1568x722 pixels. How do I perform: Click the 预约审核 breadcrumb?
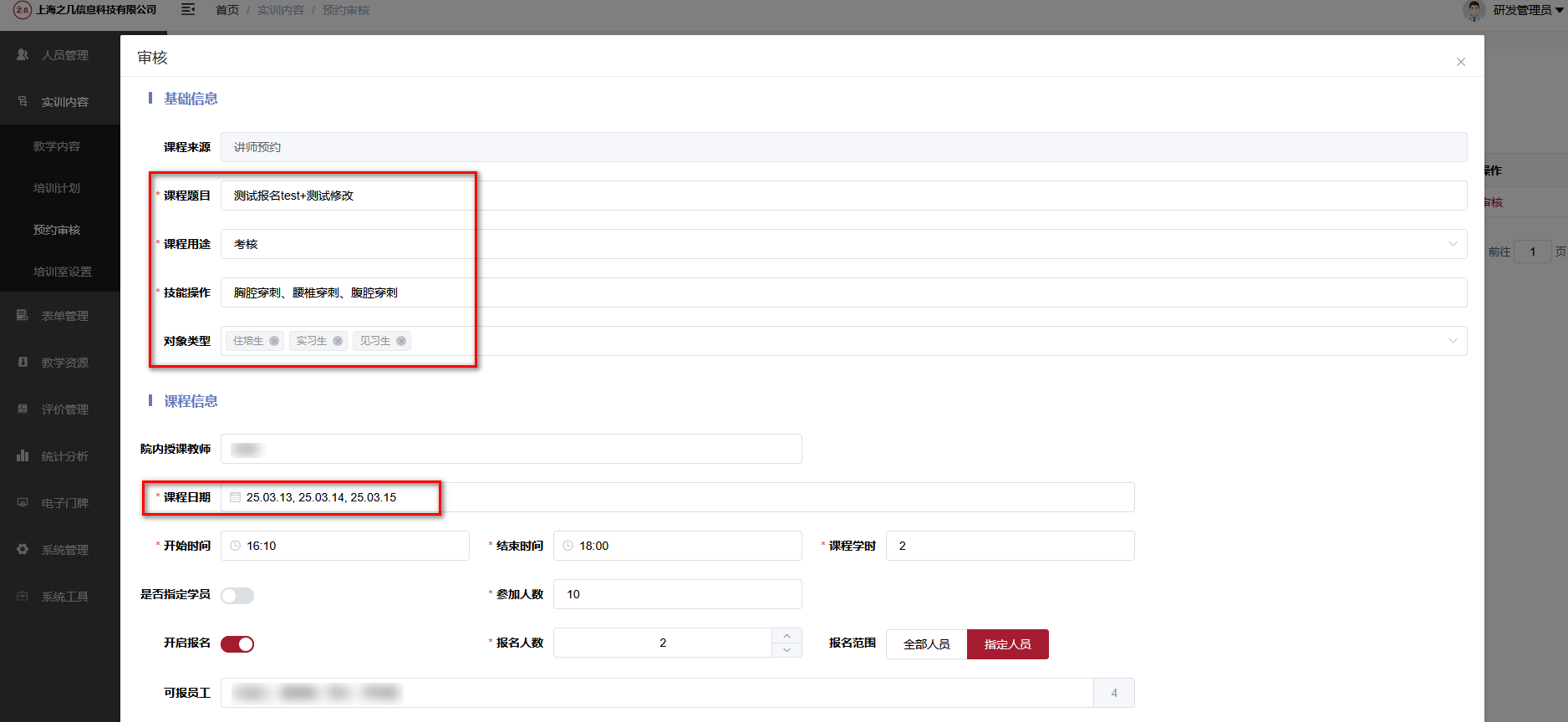point(346,10)
